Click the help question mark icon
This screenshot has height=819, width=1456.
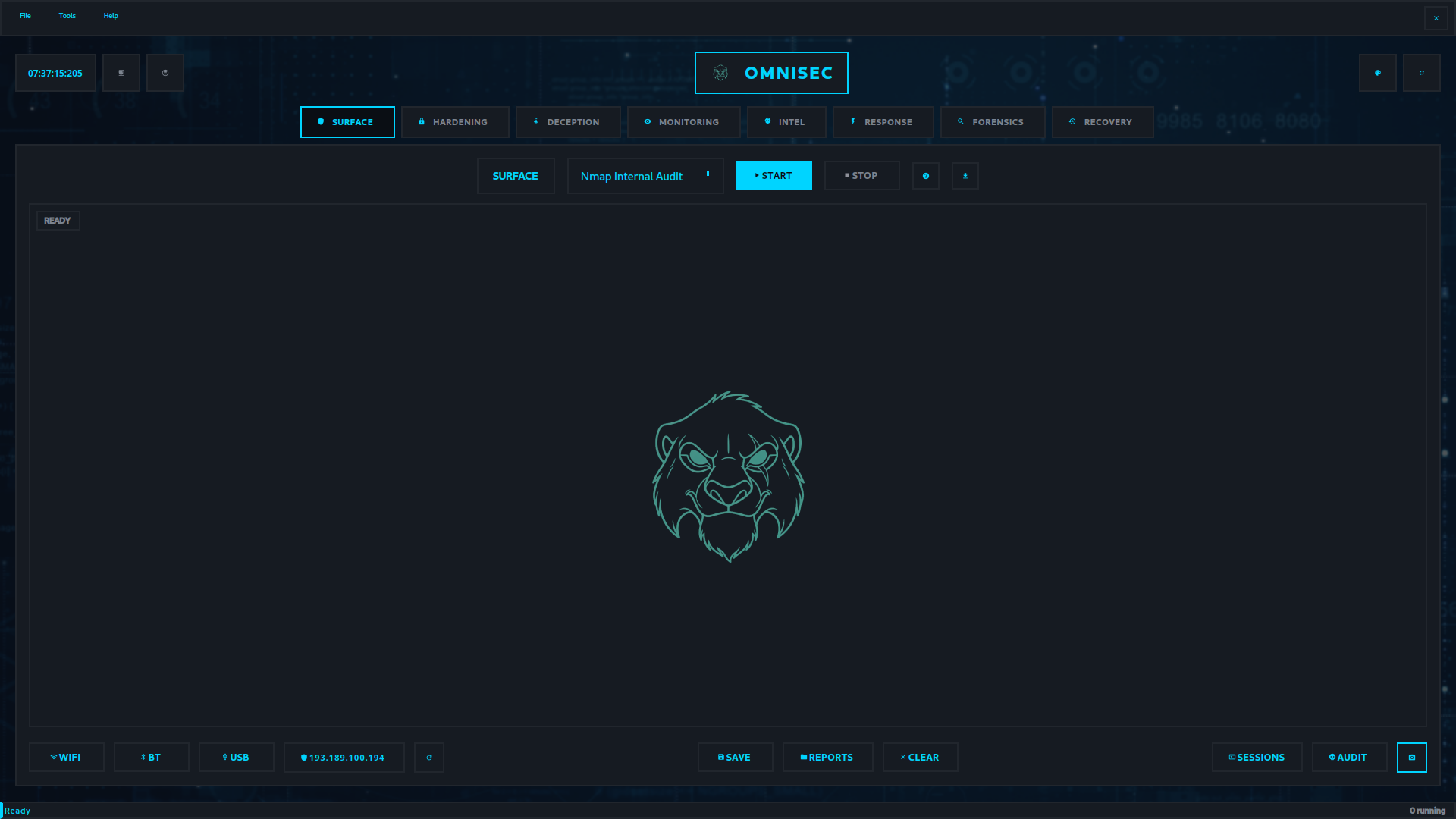click(925, 176)
